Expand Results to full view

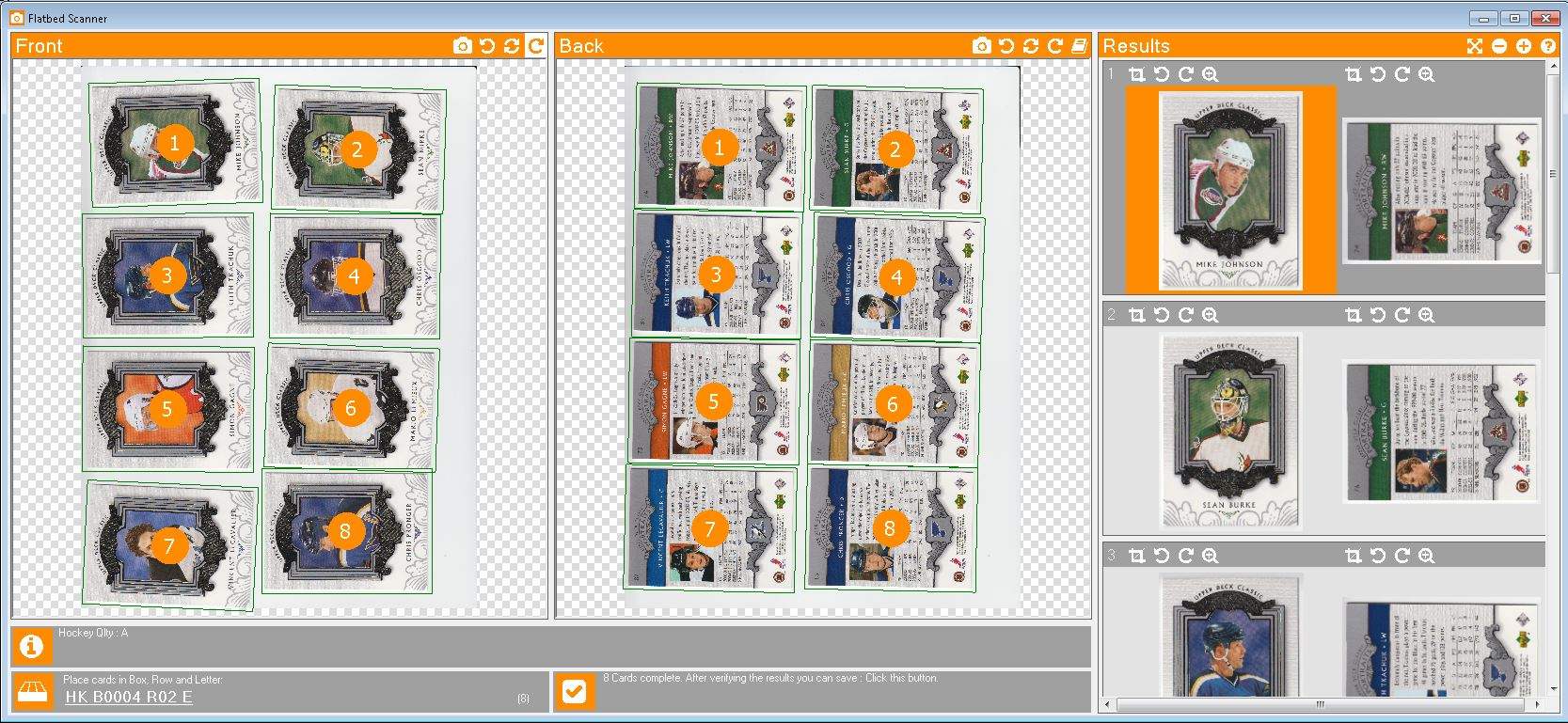[1475, 46]
